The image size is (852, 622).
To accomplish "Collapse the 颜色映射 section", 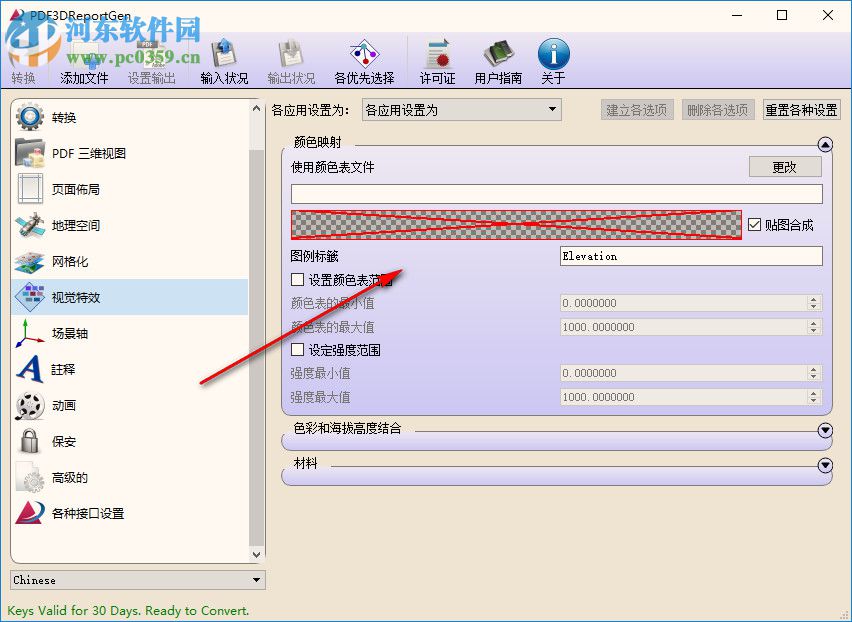I will pos(824,144).
